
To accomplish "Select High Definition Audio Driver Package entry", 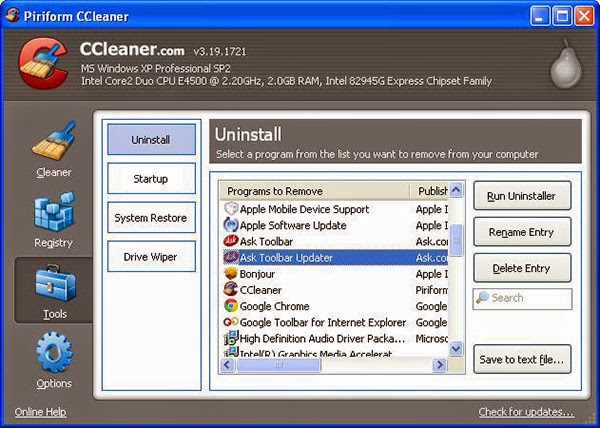I will point(335,338).
